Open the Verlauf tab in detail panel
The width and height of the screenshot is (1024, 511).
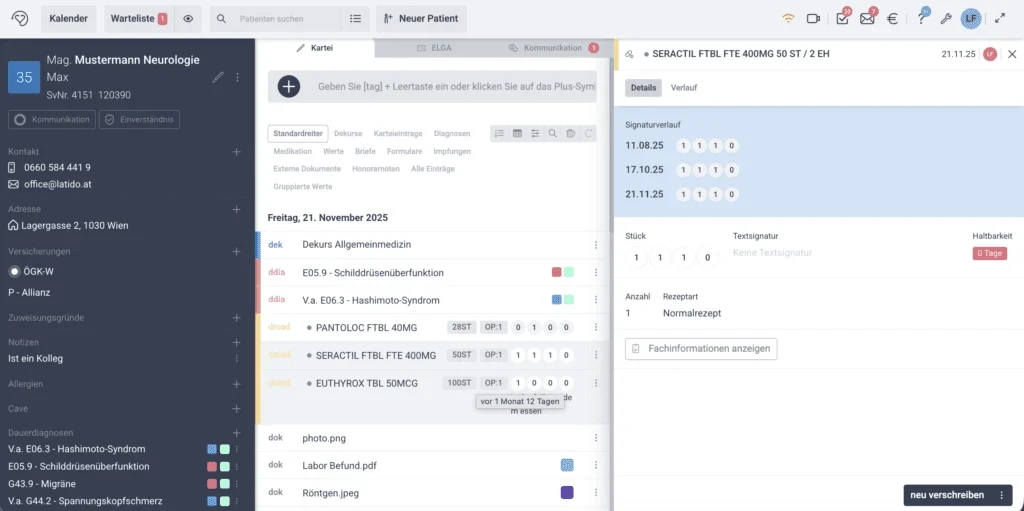(x=684, y=88)
